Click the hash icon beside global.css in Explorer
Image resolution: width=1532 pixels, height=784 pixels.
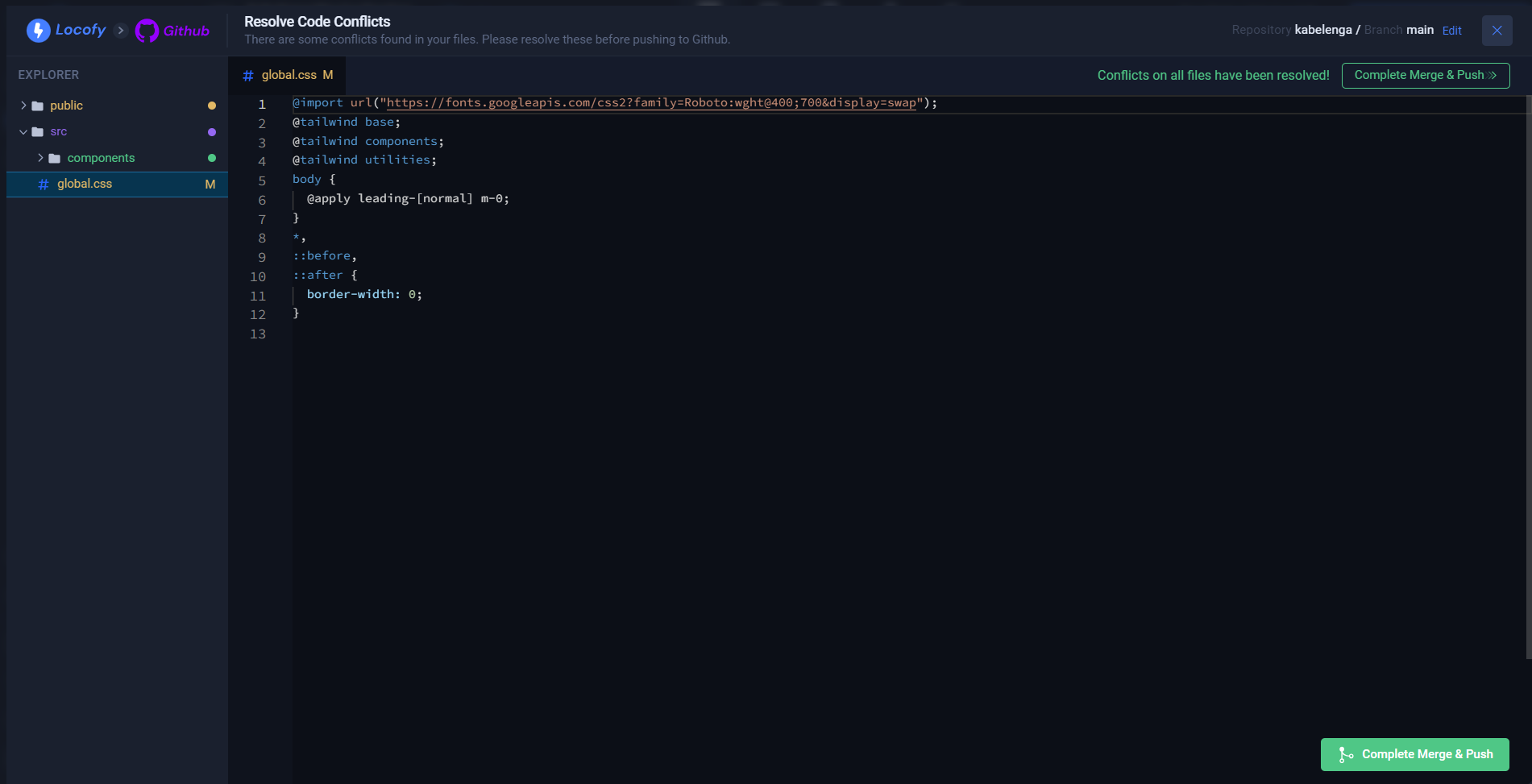tap(43, 184)
